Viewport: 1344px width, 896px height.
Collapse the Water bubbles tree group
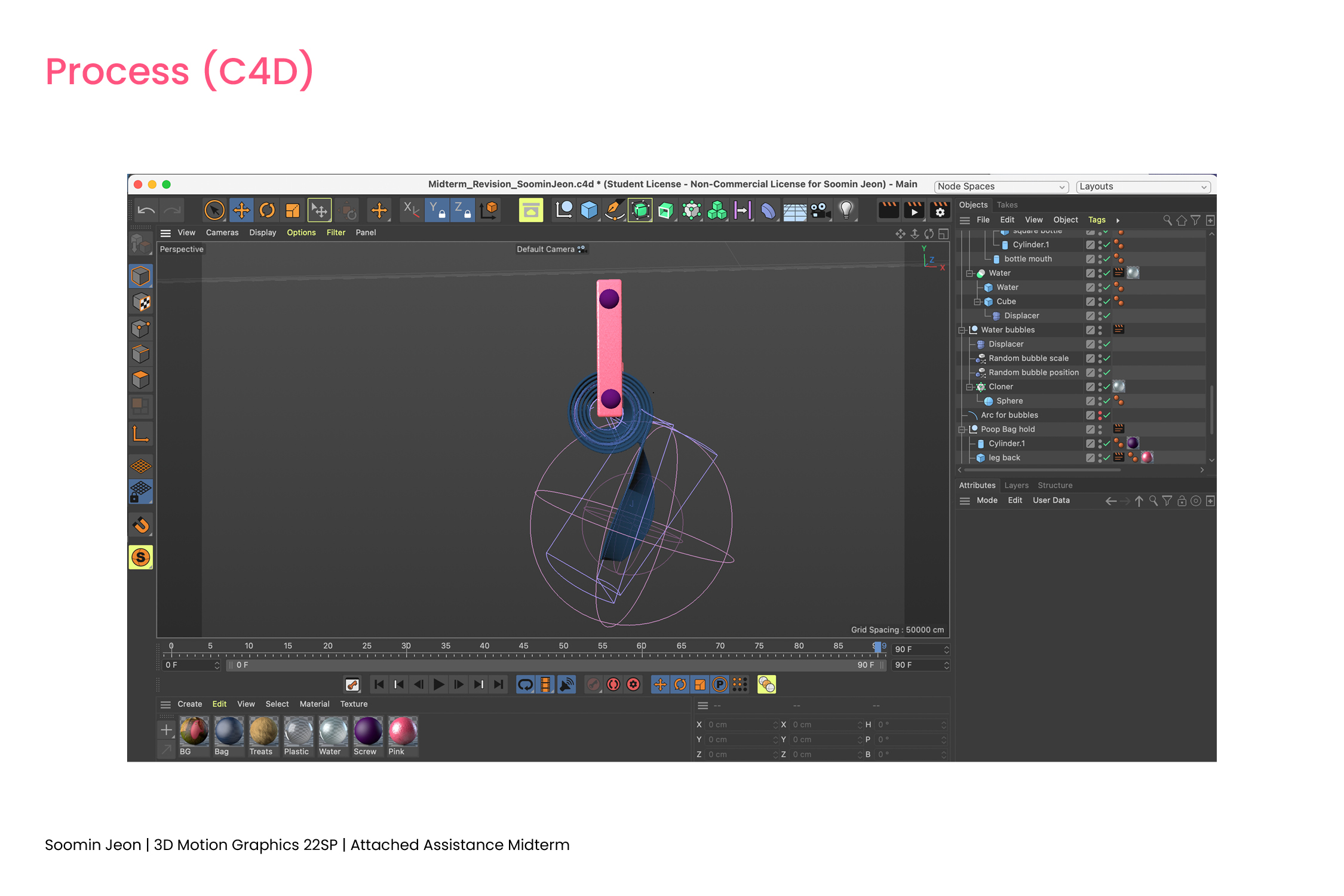(x=962, y=330)
